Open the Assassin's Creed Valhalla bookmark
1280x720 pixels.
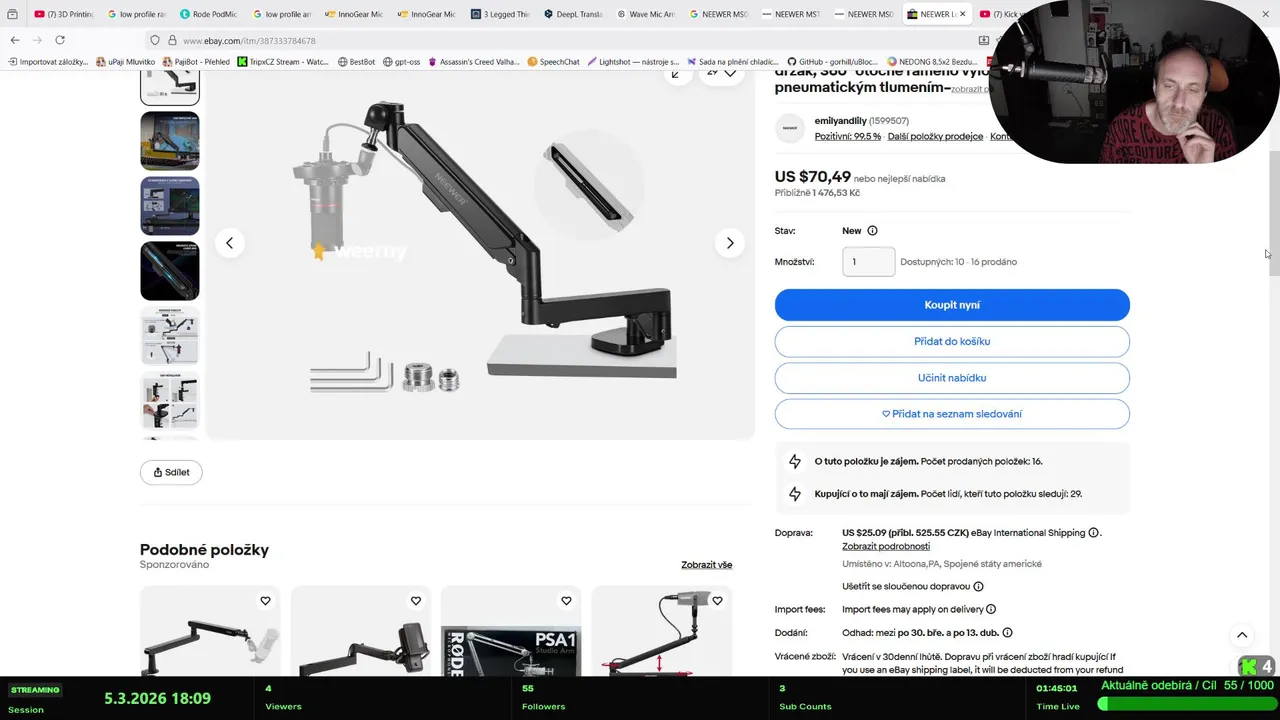pos(474,62)
